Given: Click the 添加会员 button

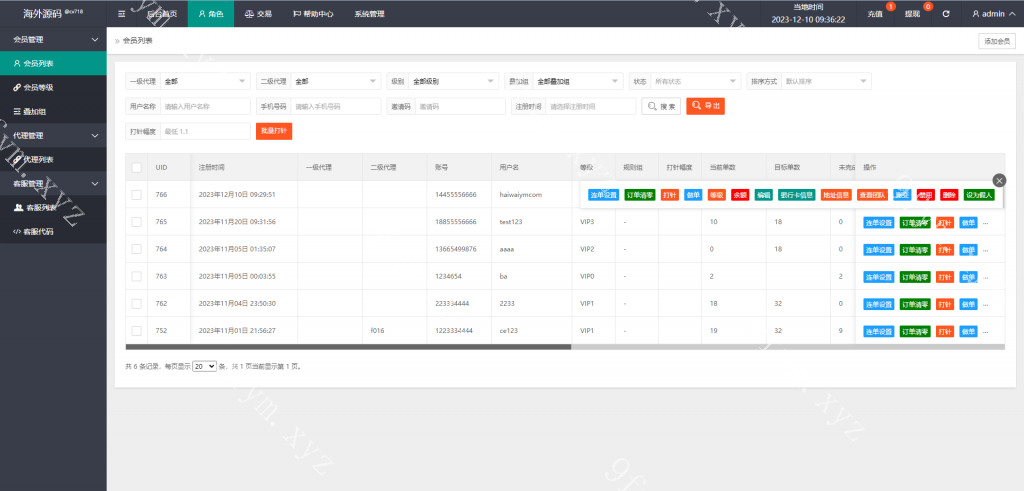Looking at the screenshot, I should tap(997, 41).
